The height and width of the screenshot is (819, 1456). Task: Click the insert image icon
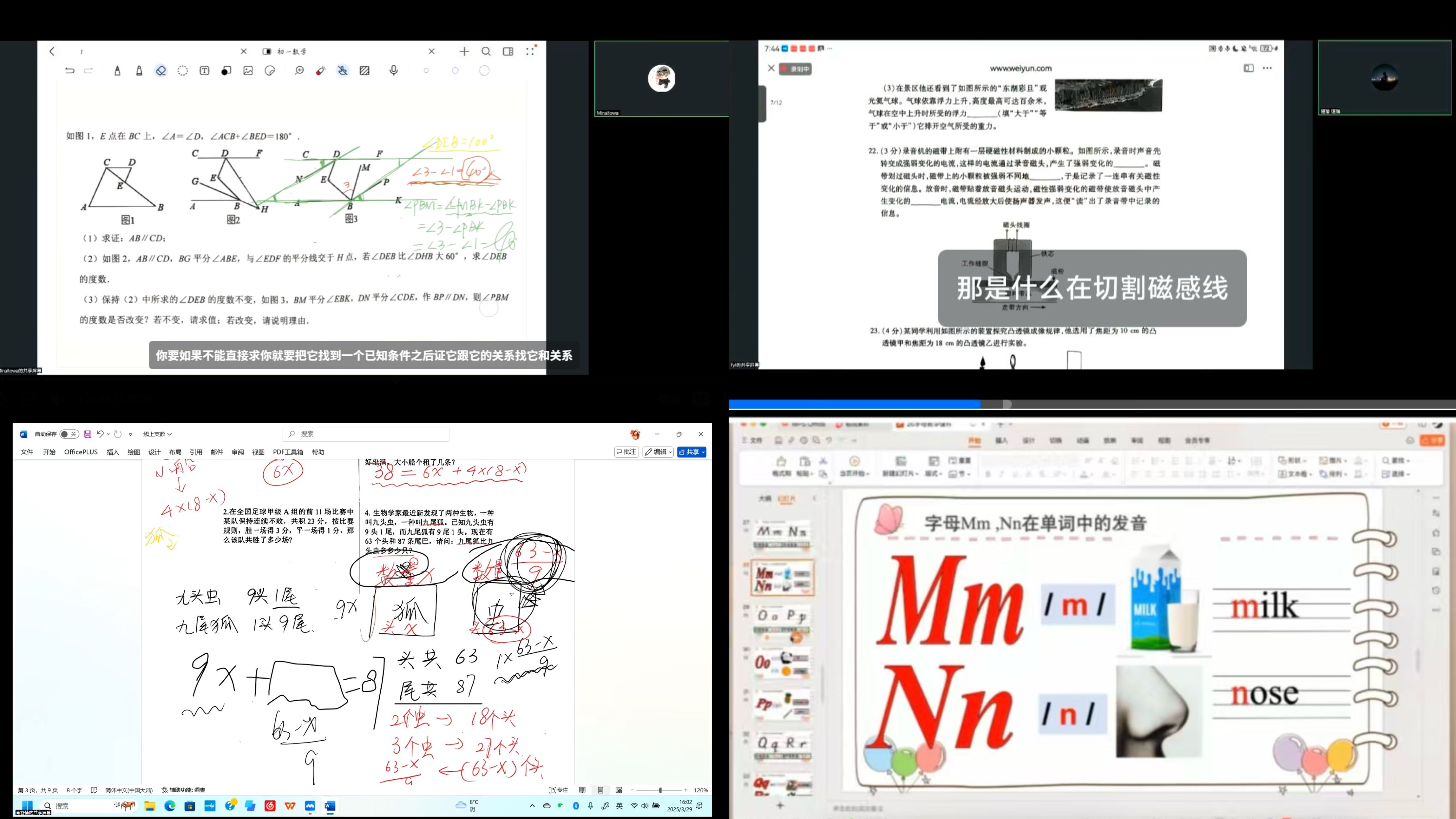[x=248, y=71]
